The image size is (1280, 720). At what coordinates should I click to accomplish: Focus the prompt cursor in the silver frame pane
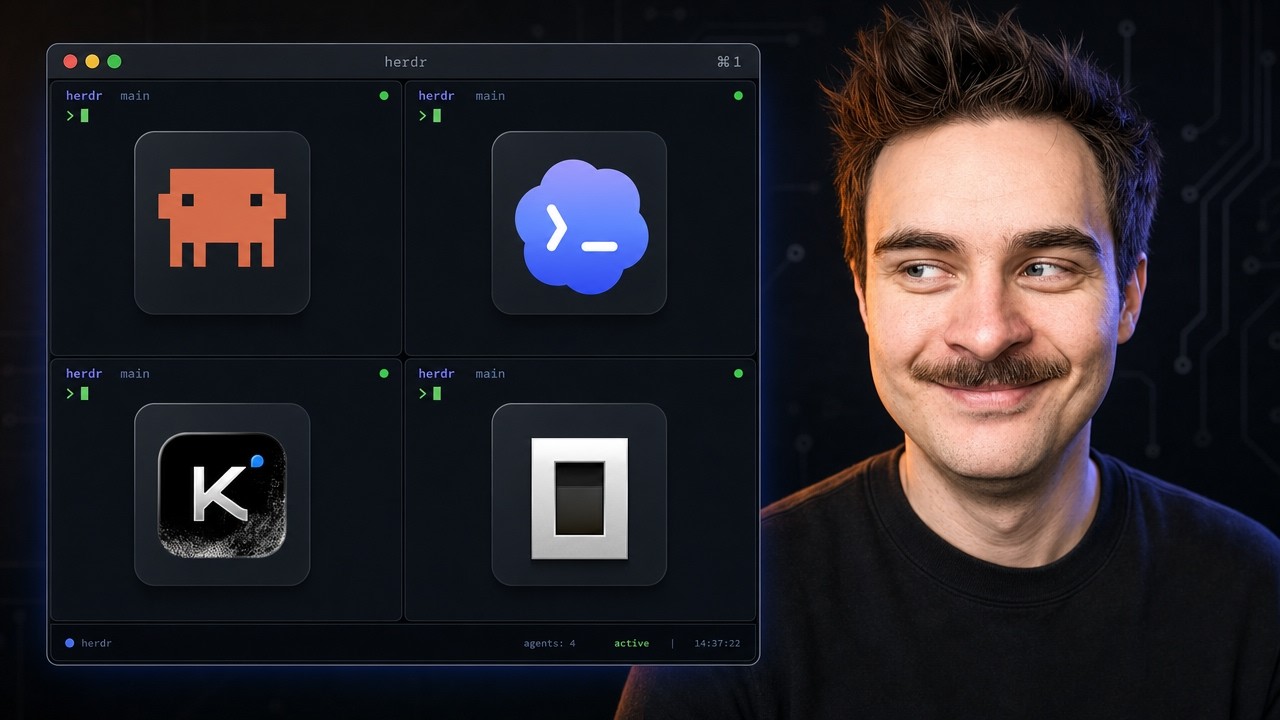[x=437, y=394]
